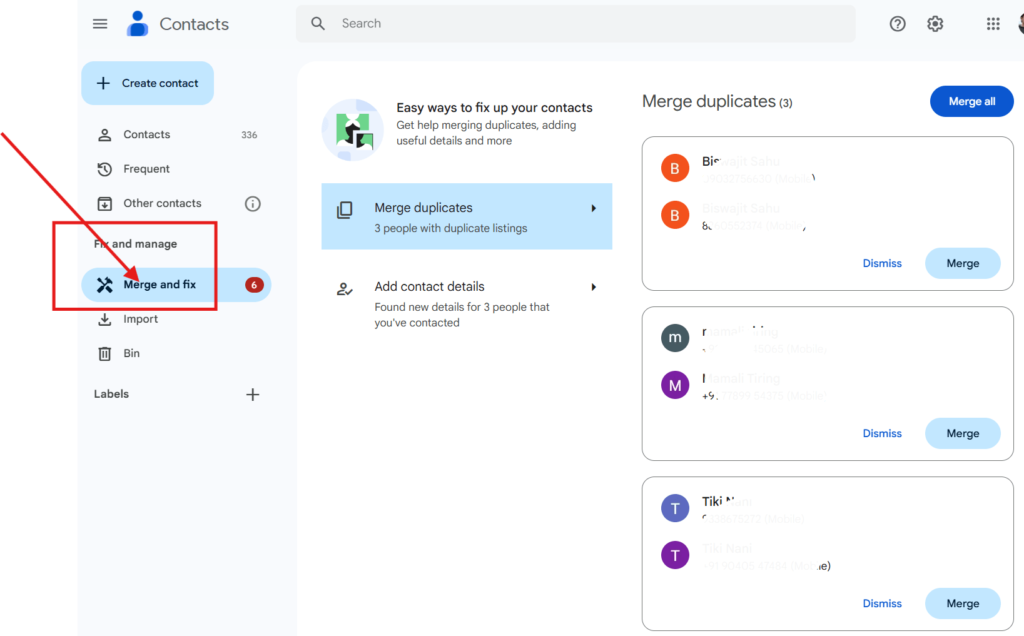The image size is (1024, 636).
Task: Click 'Easy ways to fix up your contacts'
Action: coord(494,107)
